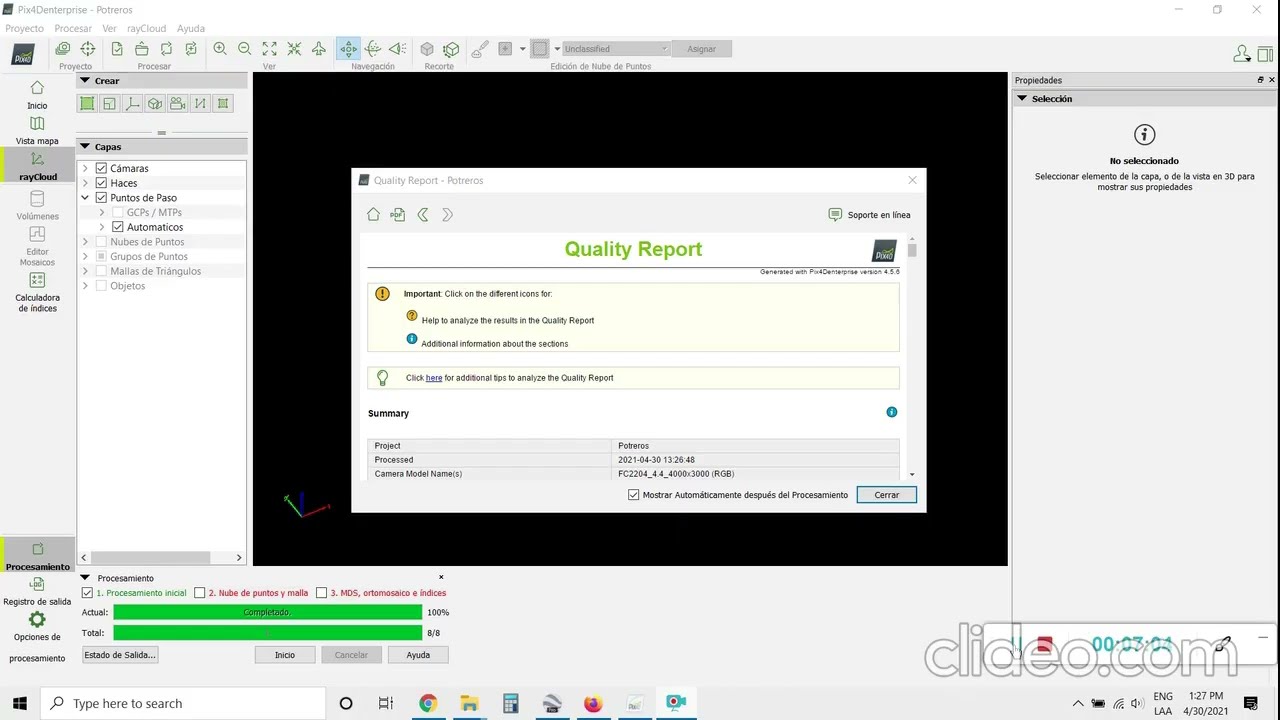Open File Explorer from the taskbar
Viewport: 1280px width, 720px height.
[469, 703]
